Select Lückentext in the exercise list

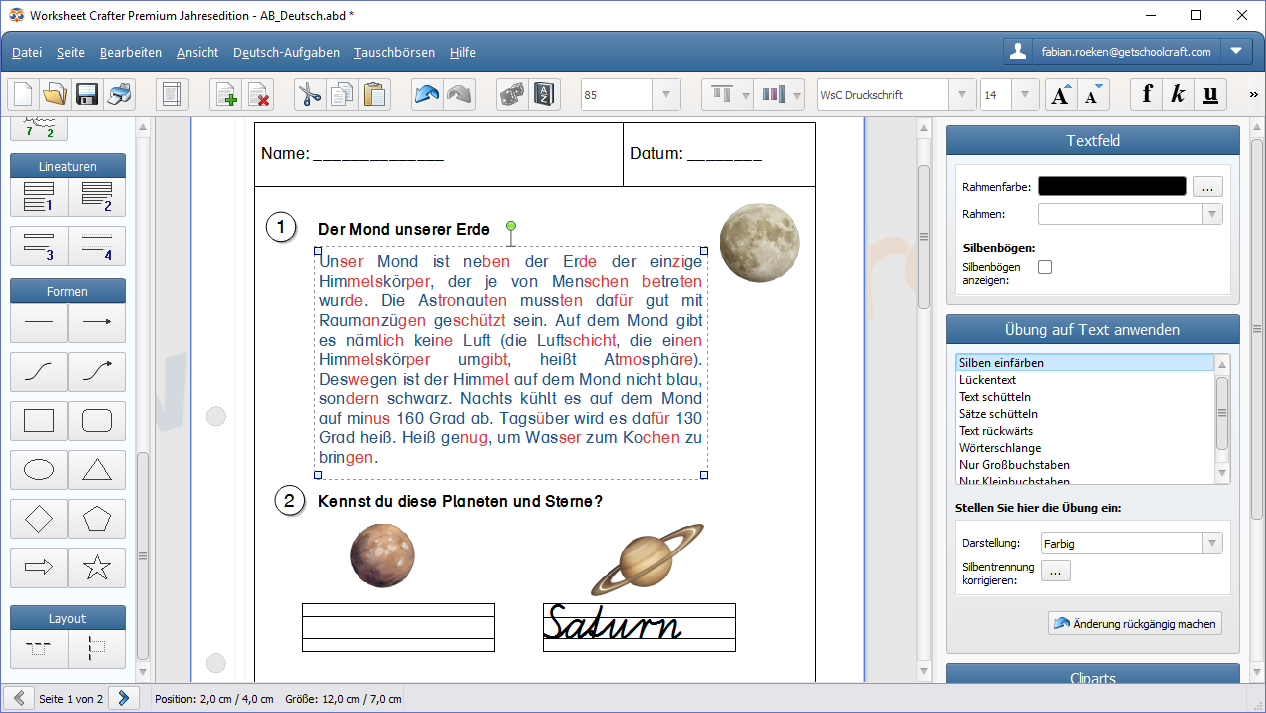tap(987, 380)
